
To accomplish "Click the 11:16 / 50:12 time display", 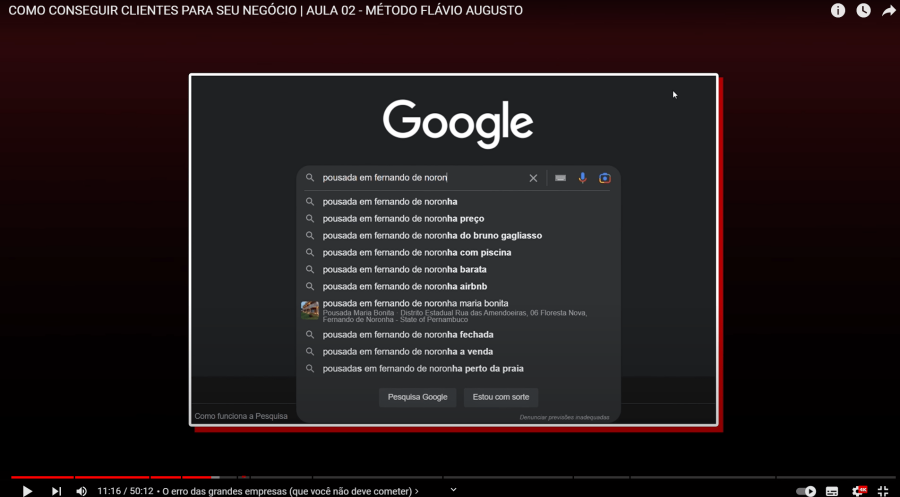I will click(x=125, y=491).
